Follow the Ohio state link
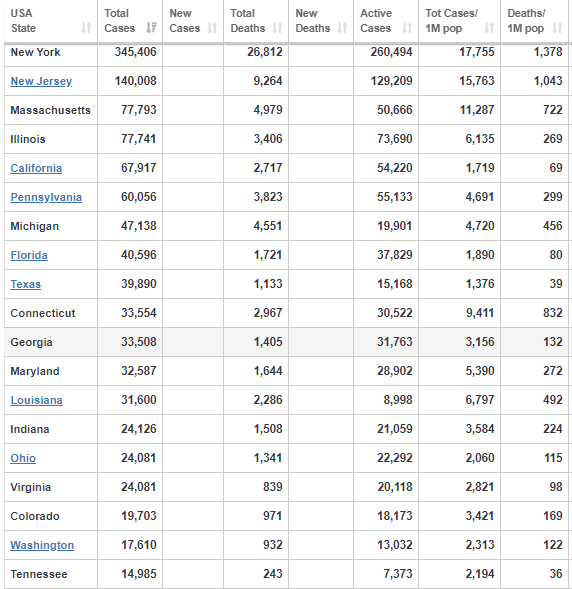 23,458
